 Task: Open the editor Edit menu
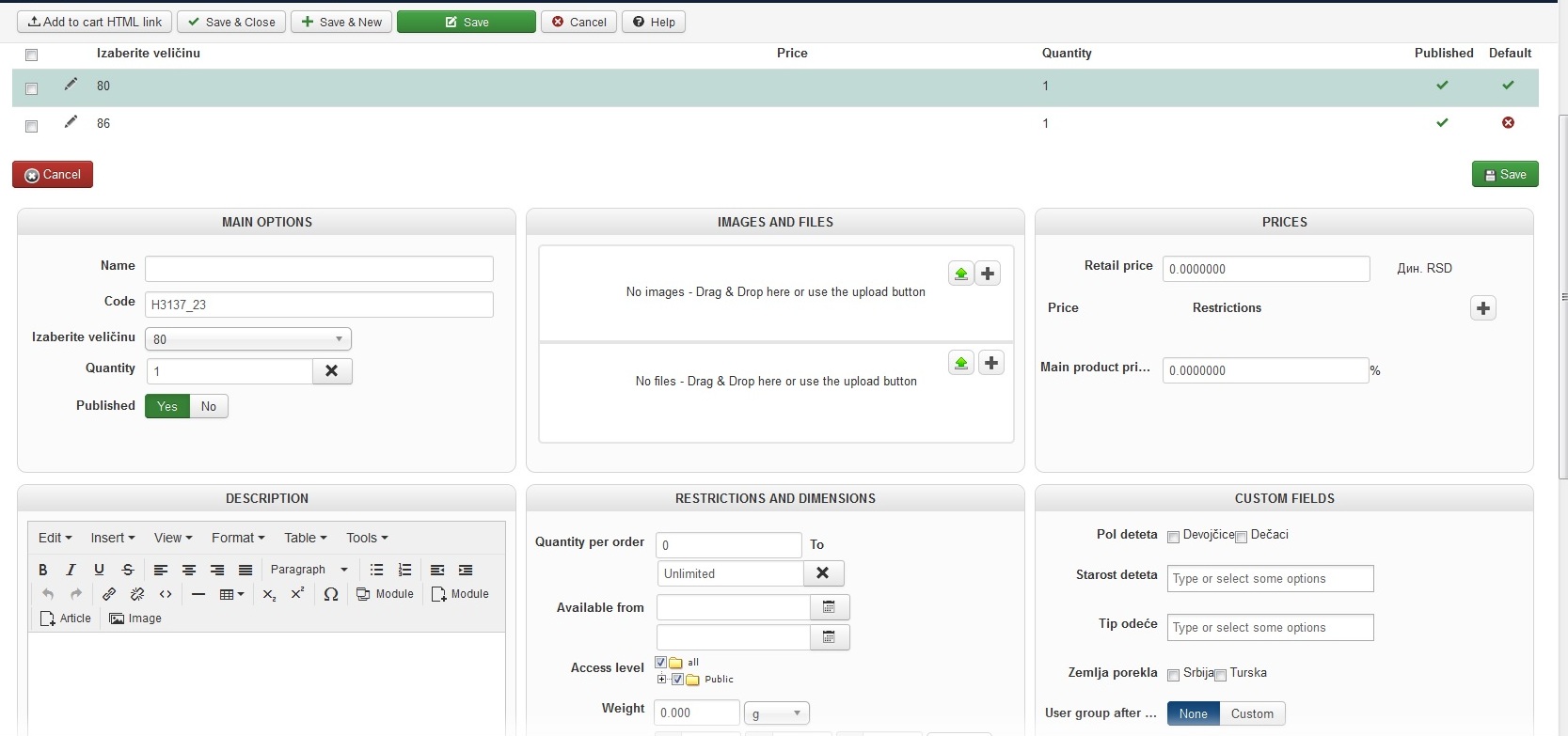(55, 538)
